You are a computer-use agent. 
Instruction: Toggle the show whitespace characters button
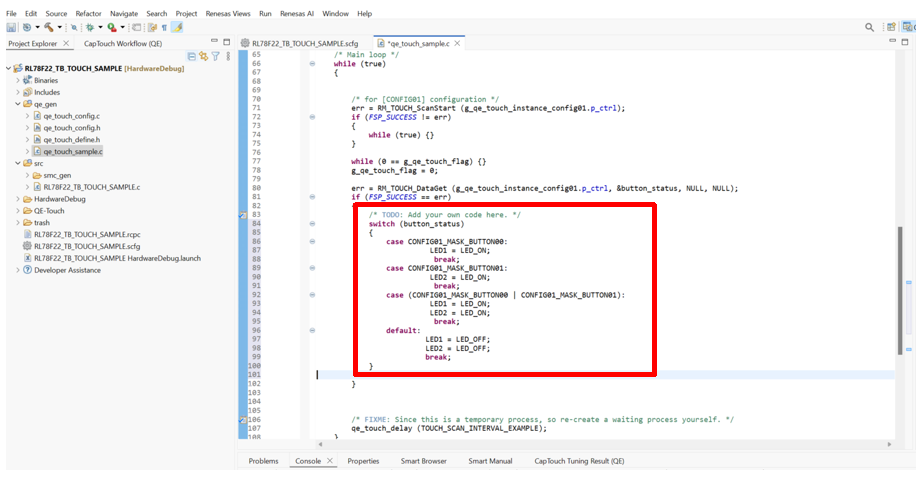[x=164, y=28]
